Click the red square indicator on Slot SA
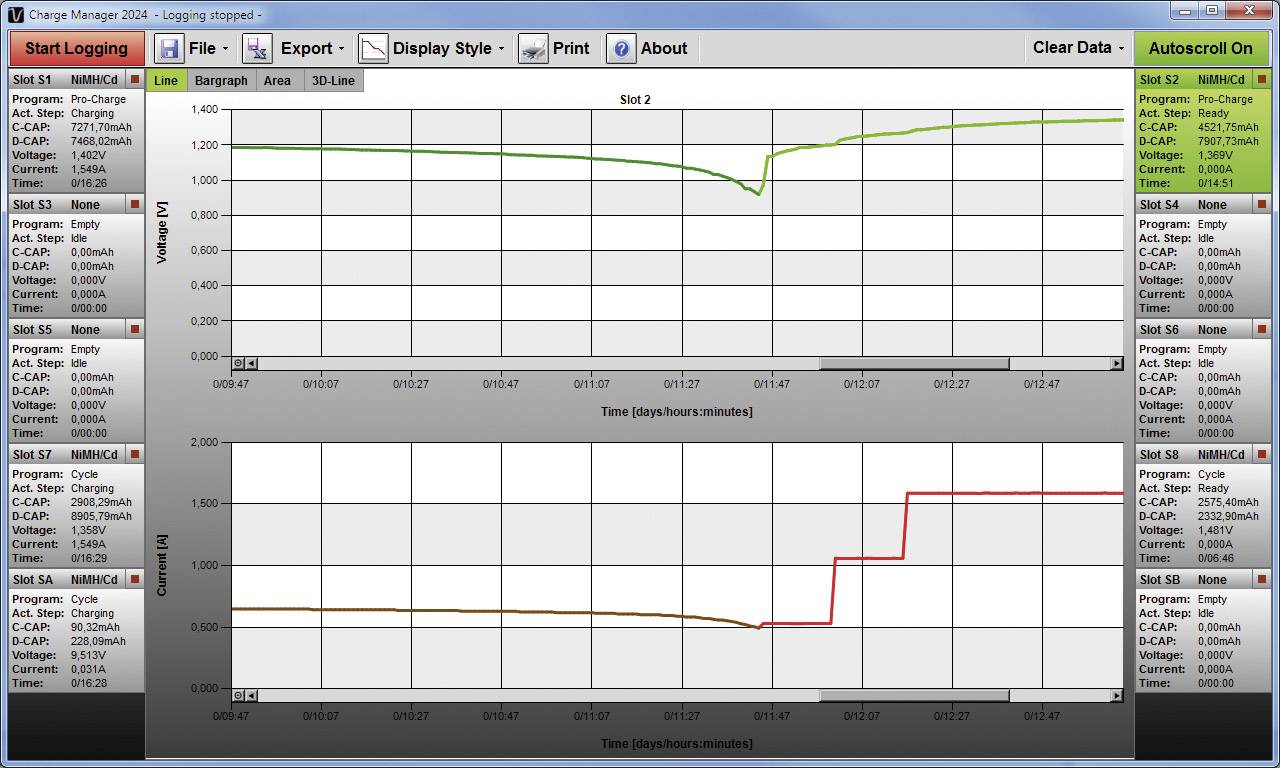1280x768 pixels. [x=136, y=579]
